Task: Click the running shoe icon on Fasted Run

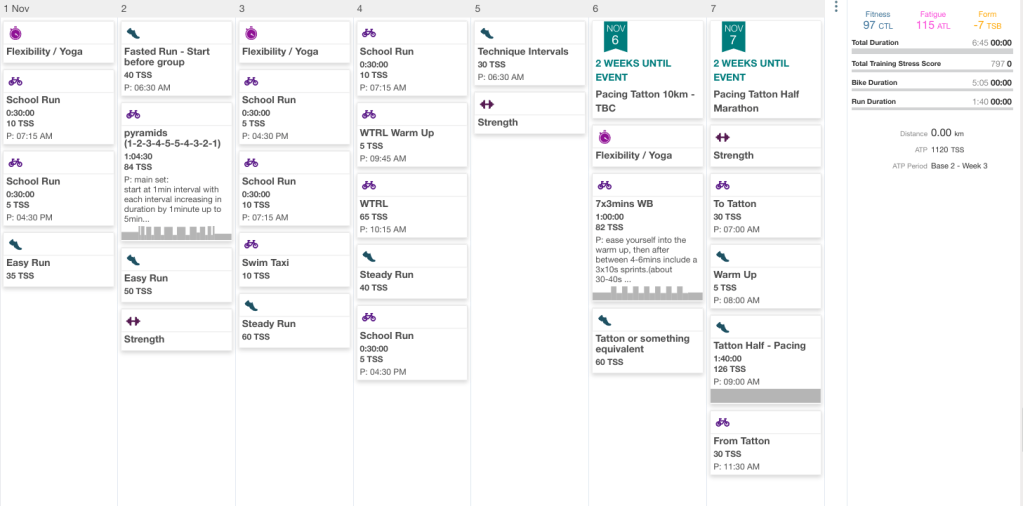Action: tap(133, 33)
